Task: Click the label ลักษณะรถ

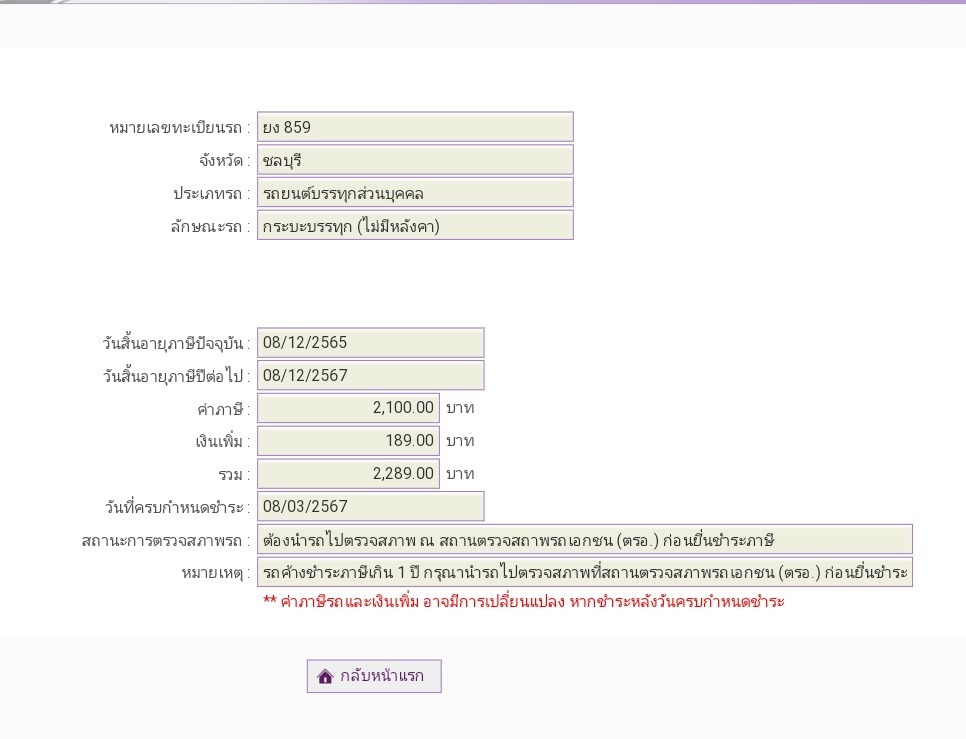Action: pyautogui.click(x=210, y=227)
